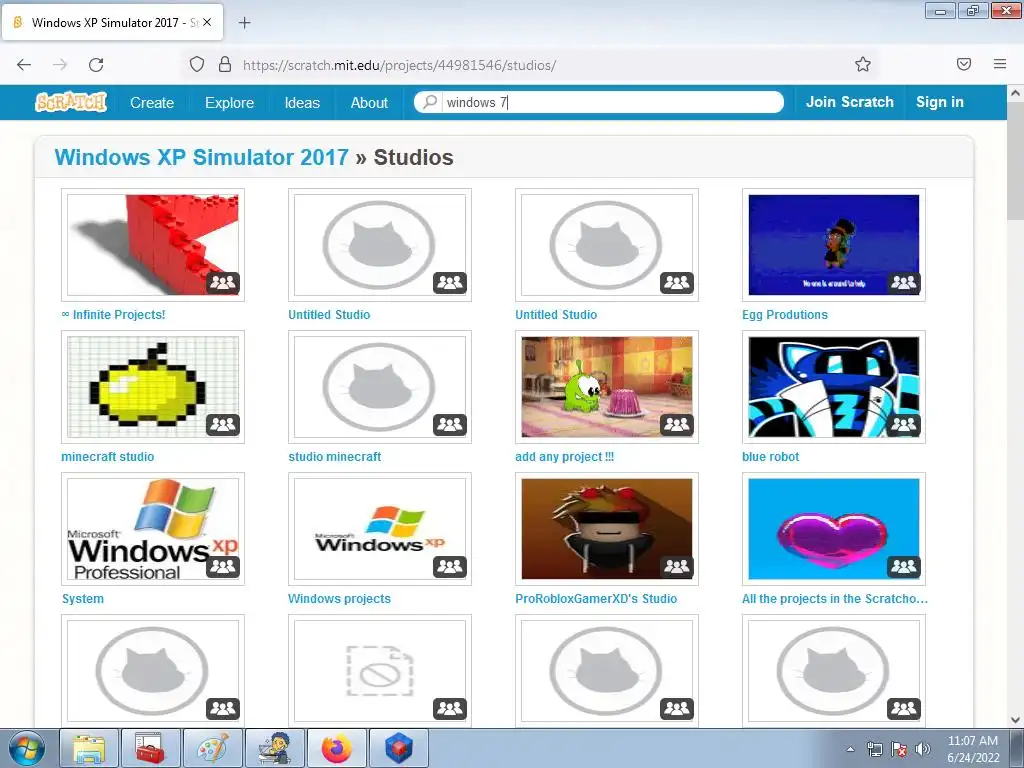Open the System studio link
Viewport: 1024px width, 768px height.
[x=83, y=599]
